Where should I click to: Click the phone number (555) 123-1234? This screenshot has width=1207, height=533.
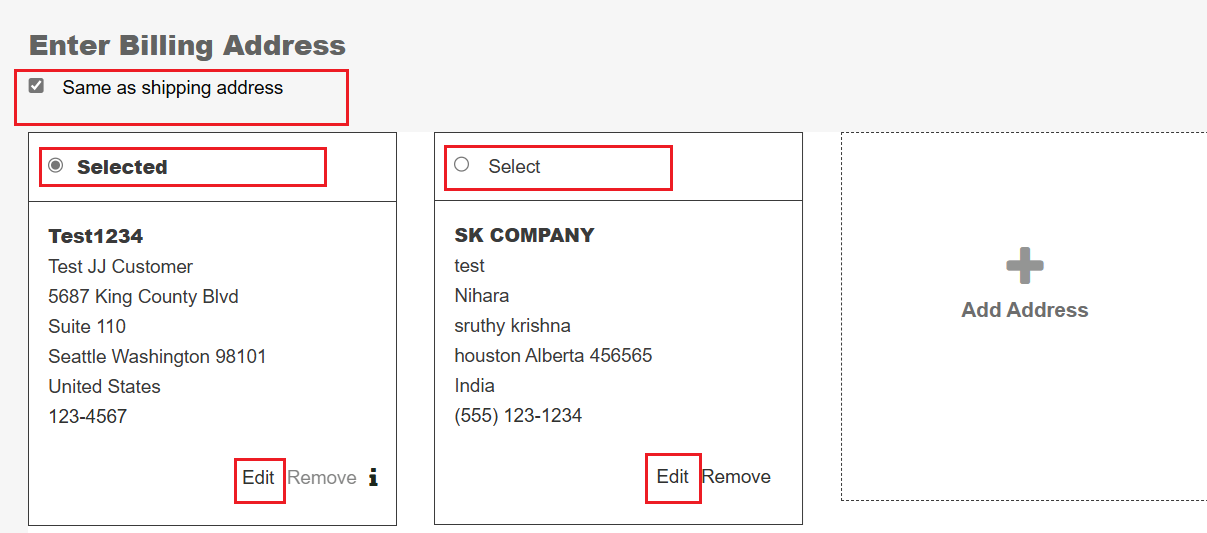518,415
